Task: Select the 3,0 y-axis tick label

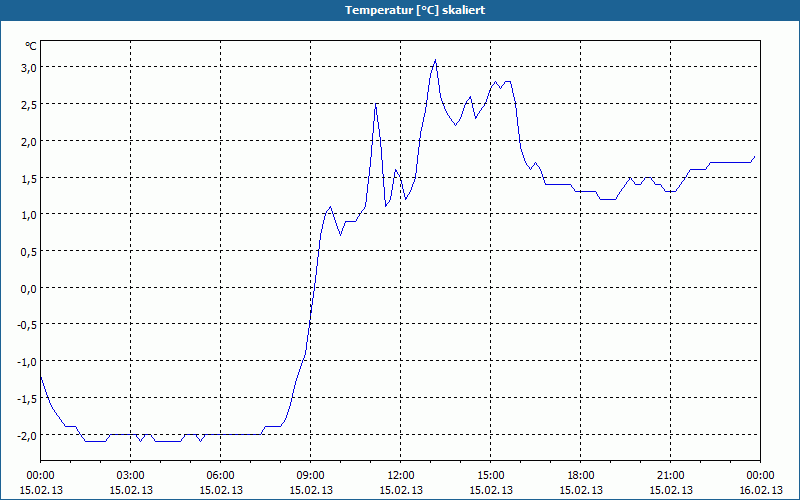Action: click(28, 68)
